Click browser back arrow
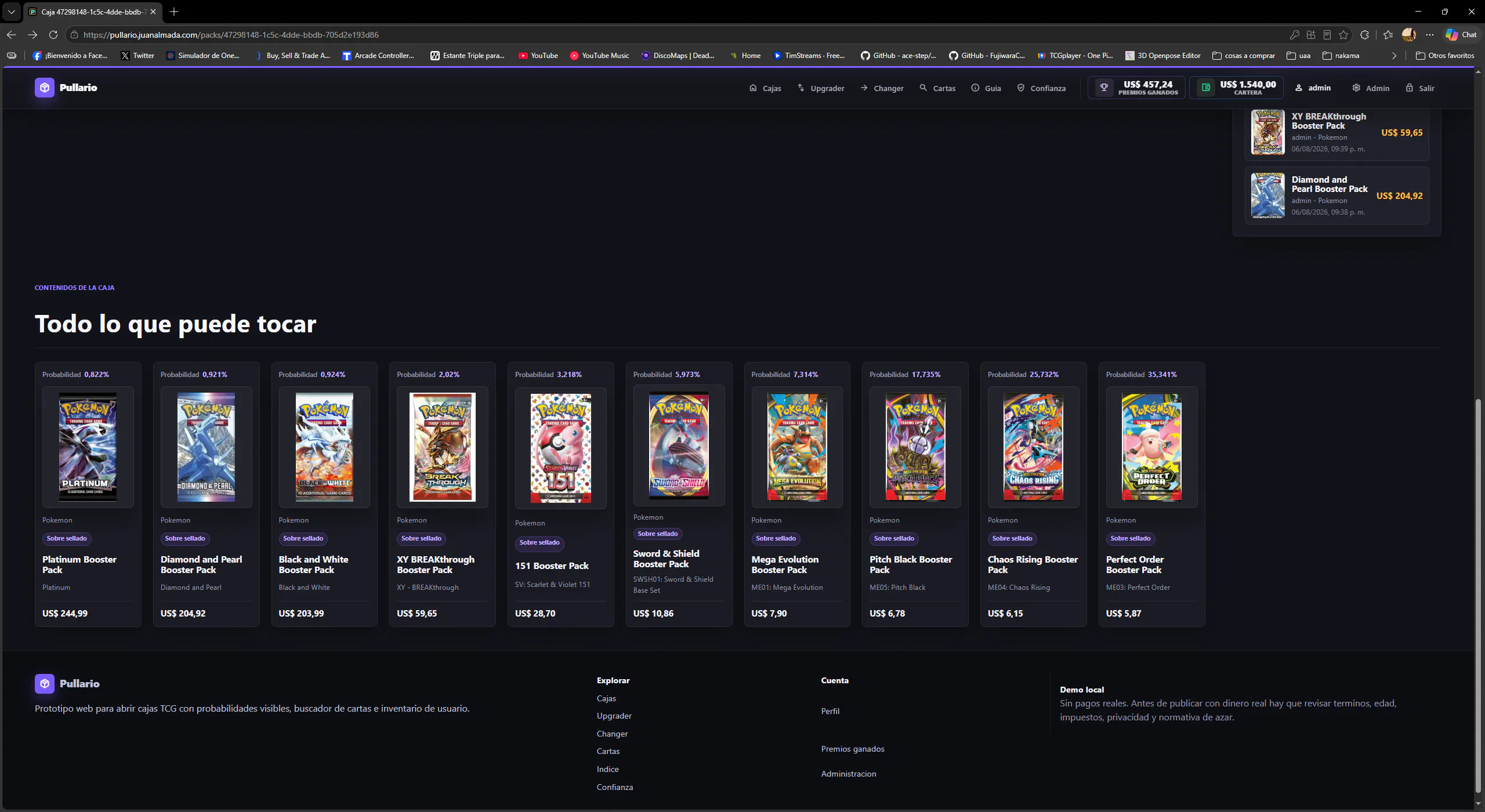Image resolution: width=1485 pixels, height=812 pixels. click(x=12, y=35)
